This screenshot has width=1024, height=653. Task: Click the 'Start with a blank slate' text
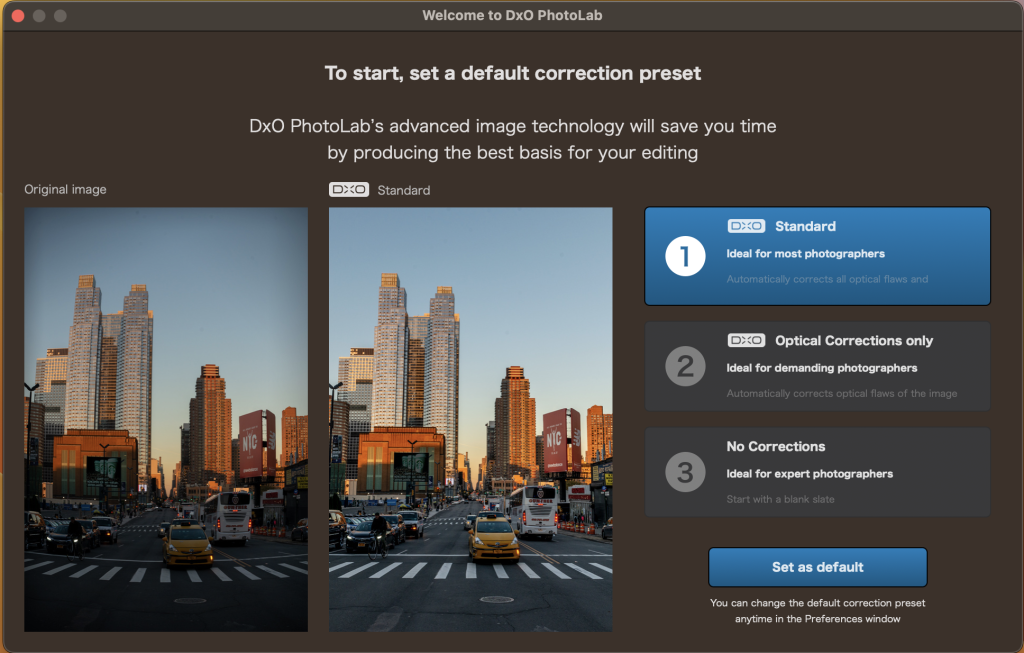pos(780,499)
